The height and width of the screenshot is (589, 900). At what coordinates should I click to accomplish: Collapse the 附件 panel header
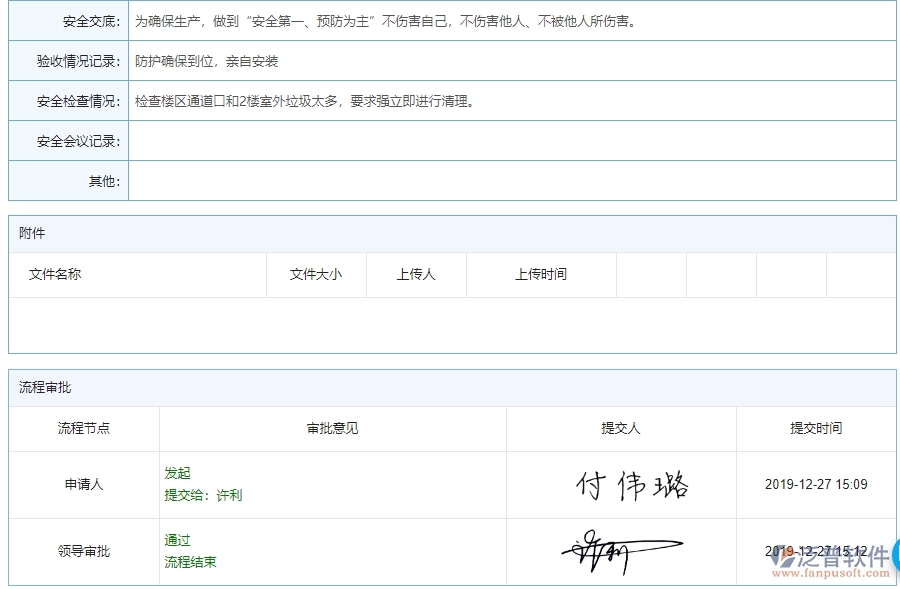click(x=31, y=233)
